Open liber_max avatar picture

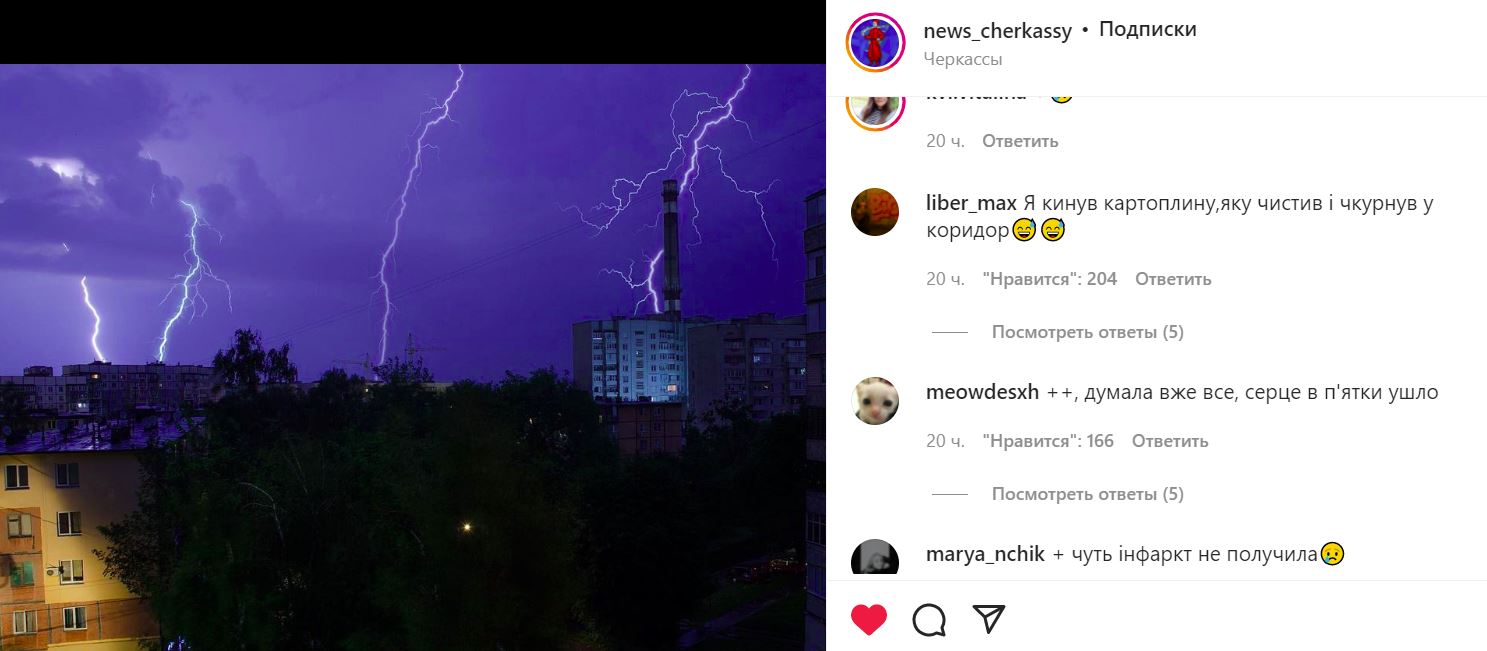click(x=875, y=212)
